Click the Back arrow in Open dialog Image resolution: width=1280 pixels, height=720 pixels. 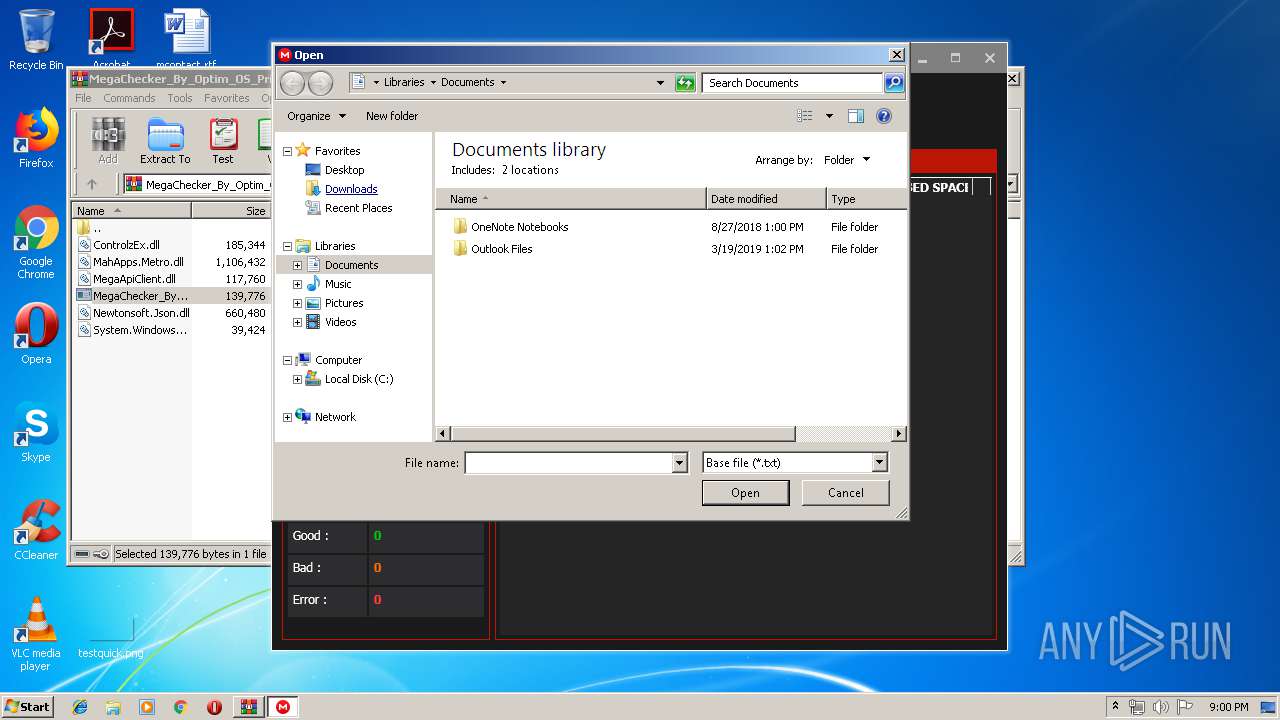click(292, 83)
